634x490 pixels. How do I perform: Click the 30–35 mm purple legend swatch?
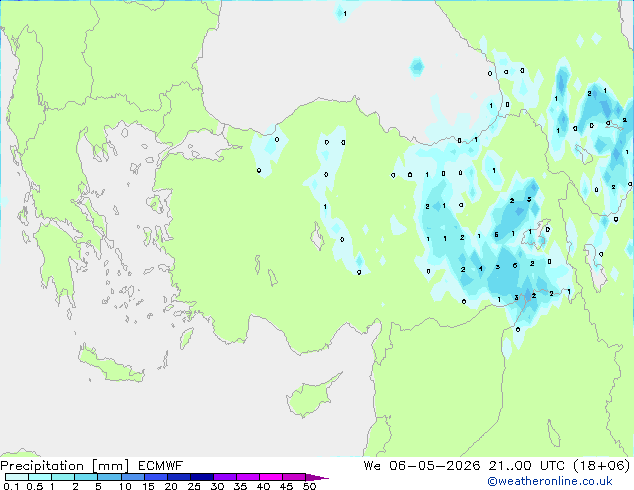tap(224, 477)
